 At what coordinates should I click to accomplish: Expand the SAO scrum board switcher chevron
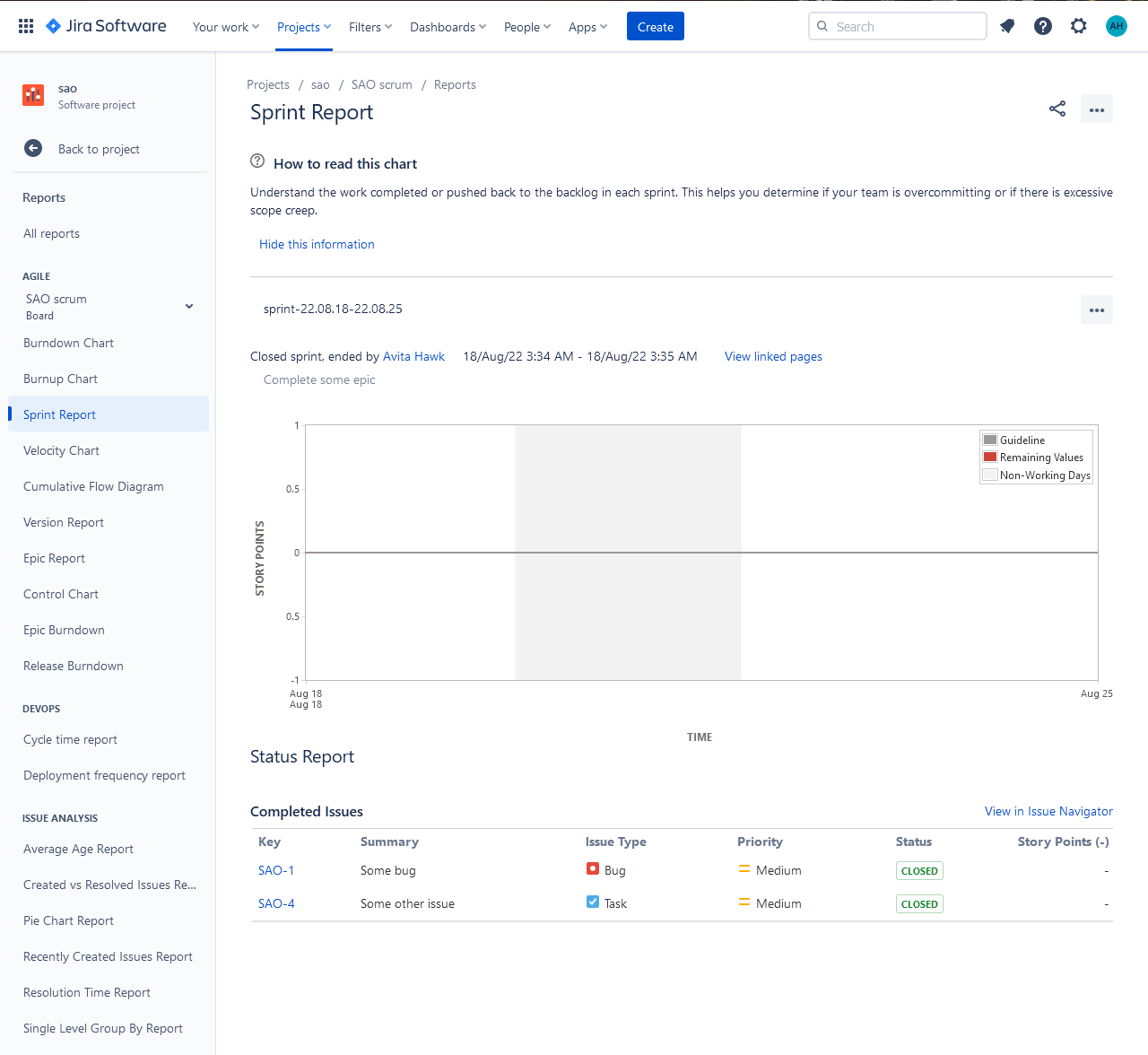tap(189, 306)
